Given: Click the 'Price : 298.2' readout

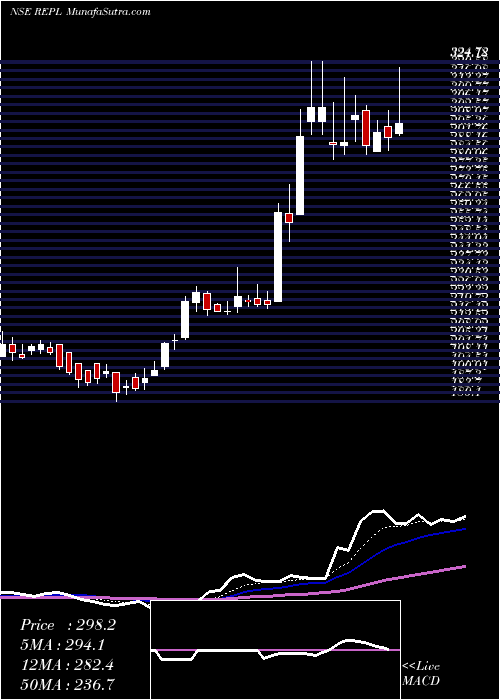Looking at the screenshot, I should click(68, 625).
